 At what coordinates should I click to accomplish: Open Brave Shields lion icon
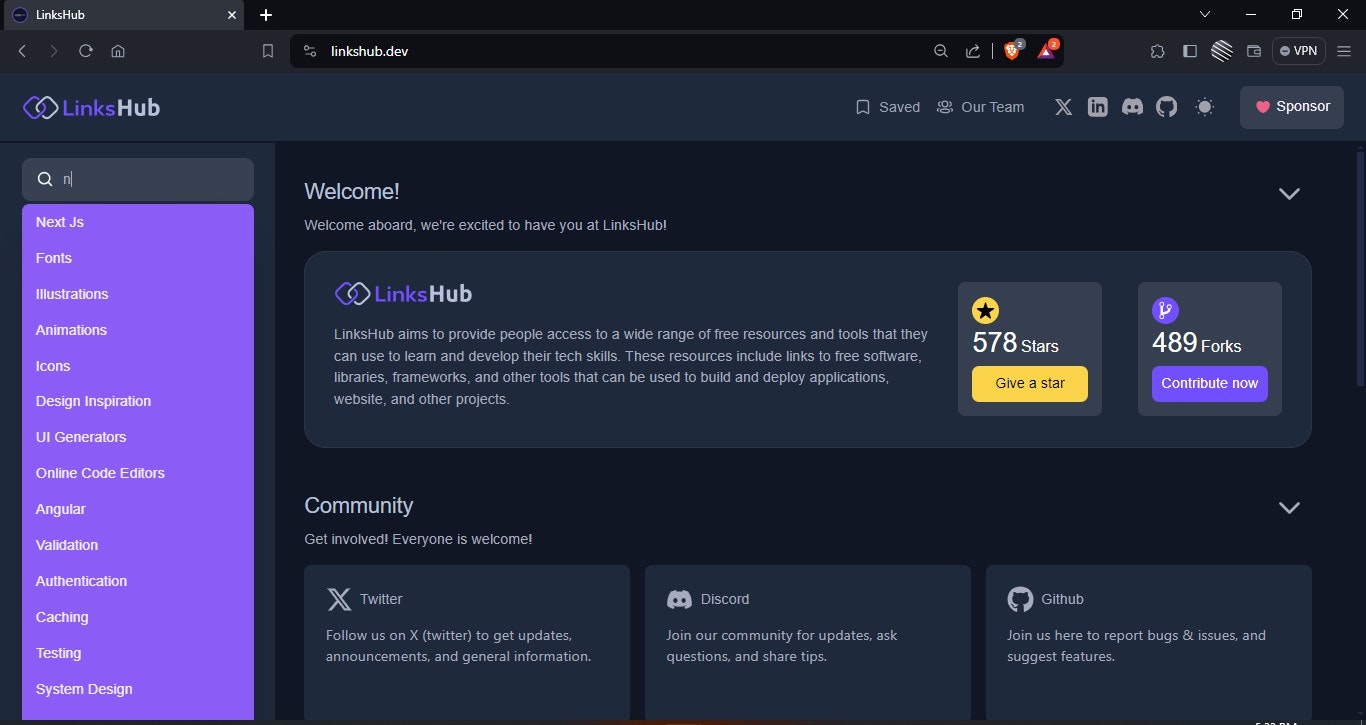coord(1012,50)
